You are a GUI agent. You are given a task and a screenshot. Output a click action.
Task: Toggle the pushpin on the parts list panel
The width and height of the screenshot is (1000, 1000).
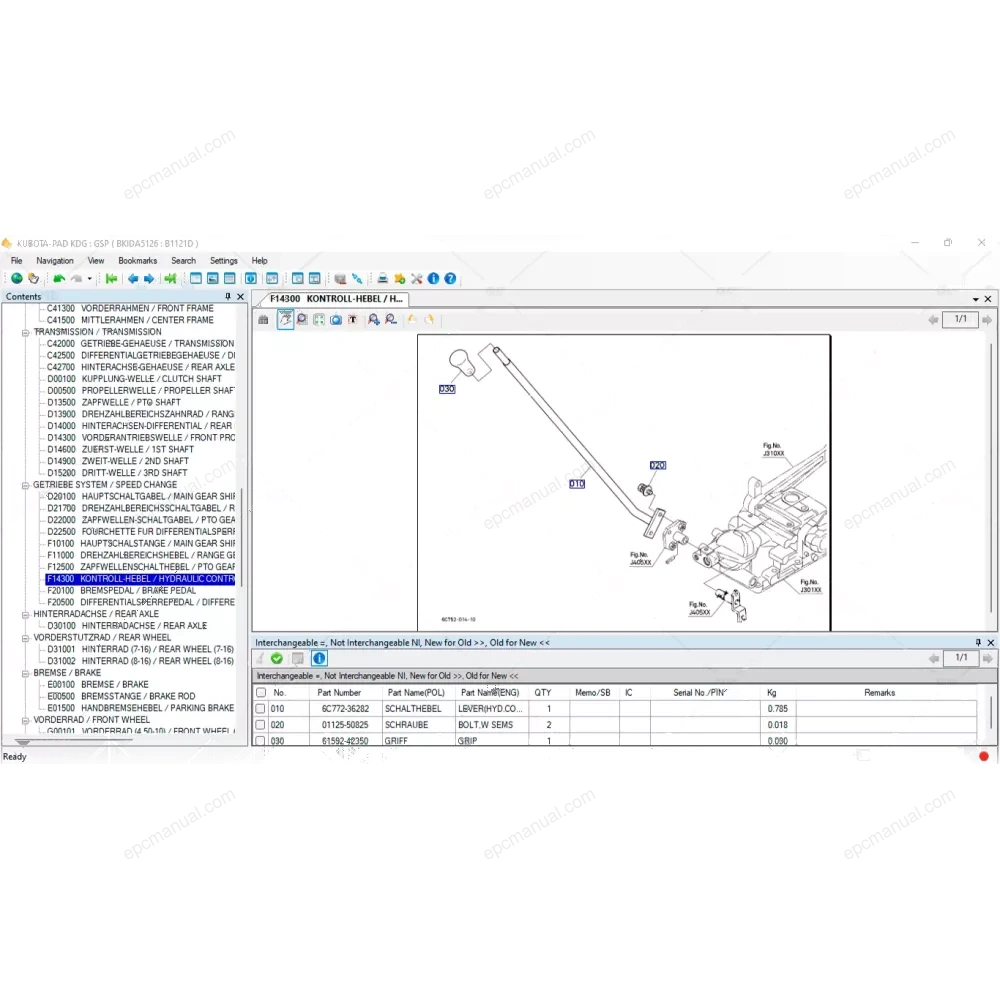(x=978, y=643)
